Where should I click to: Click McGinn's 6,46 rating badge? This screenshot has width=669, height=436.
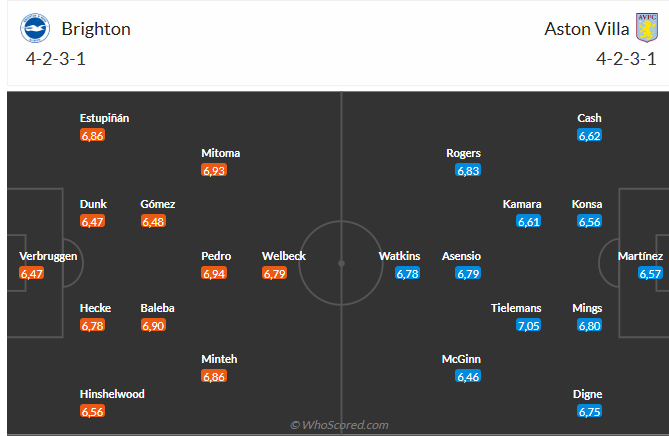(x=468, y=377)
